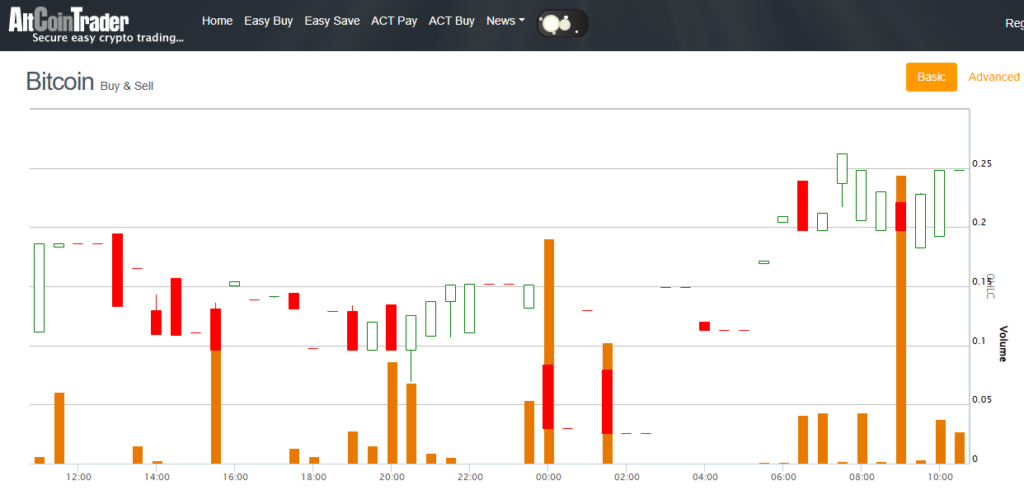Click the Buy & Sell subtitle

[127, 86]
